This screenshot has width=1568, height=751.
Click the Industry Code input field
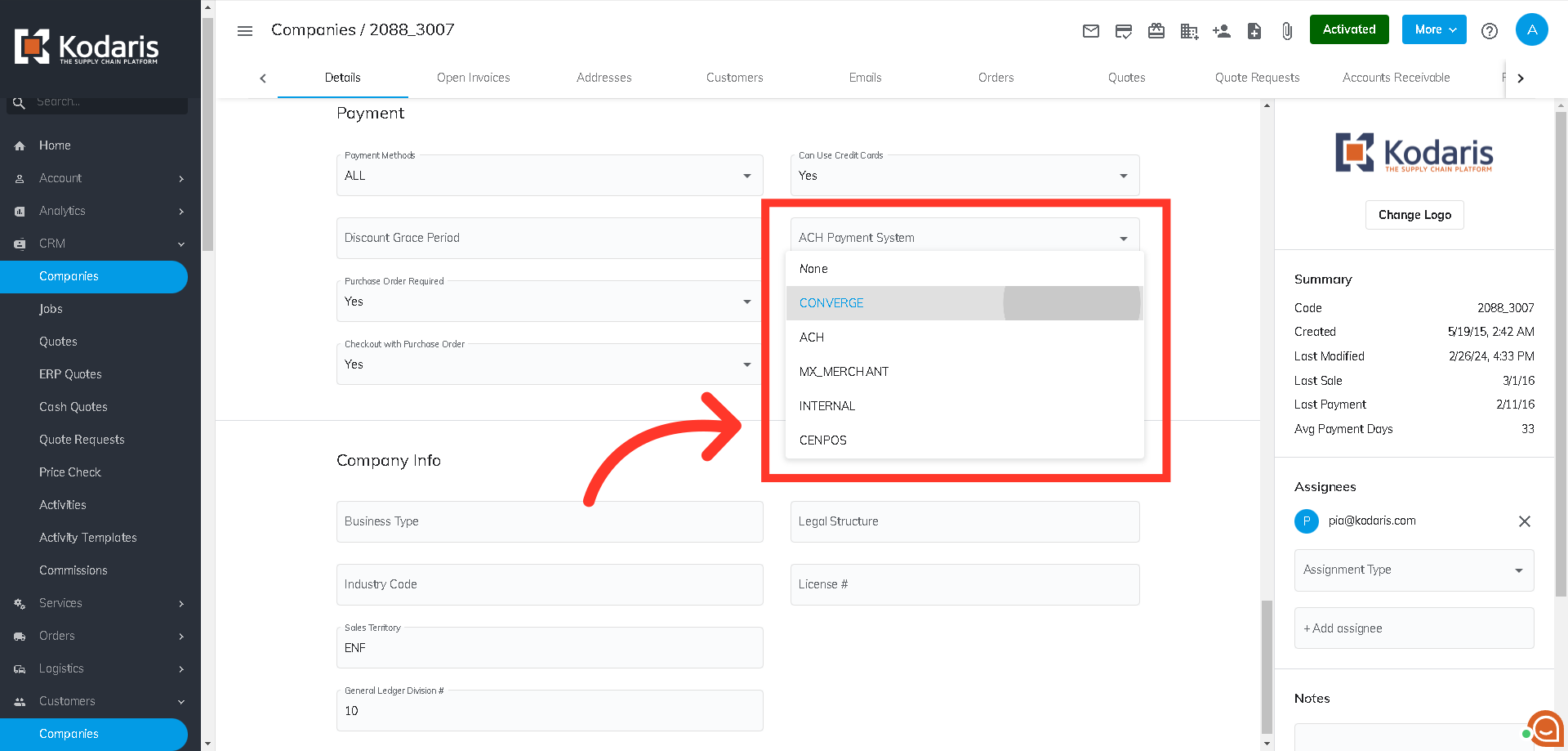pyautogui.click(x=550, y=584)
